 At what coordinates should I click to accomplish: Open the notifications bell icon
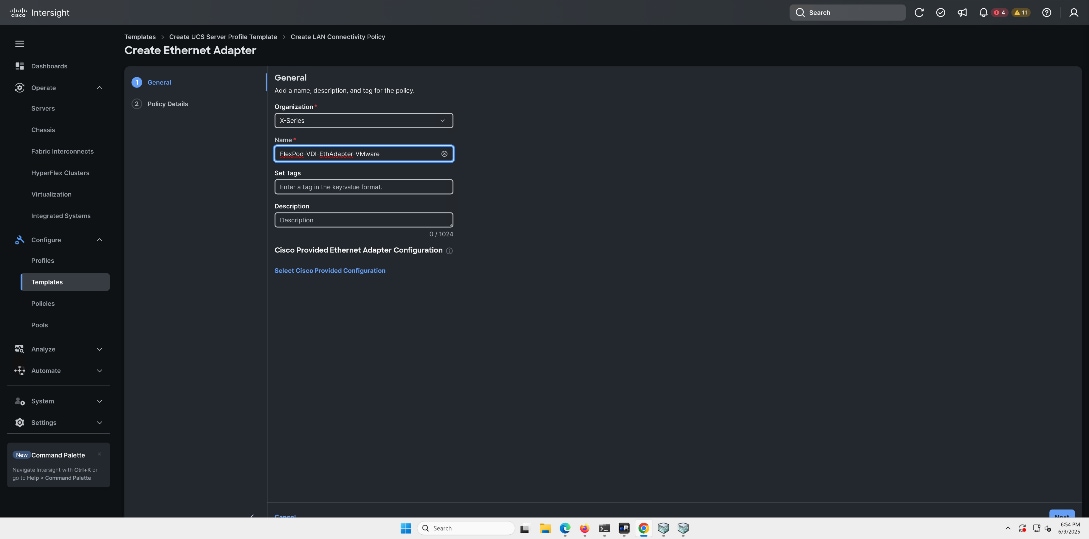(983, 13)
